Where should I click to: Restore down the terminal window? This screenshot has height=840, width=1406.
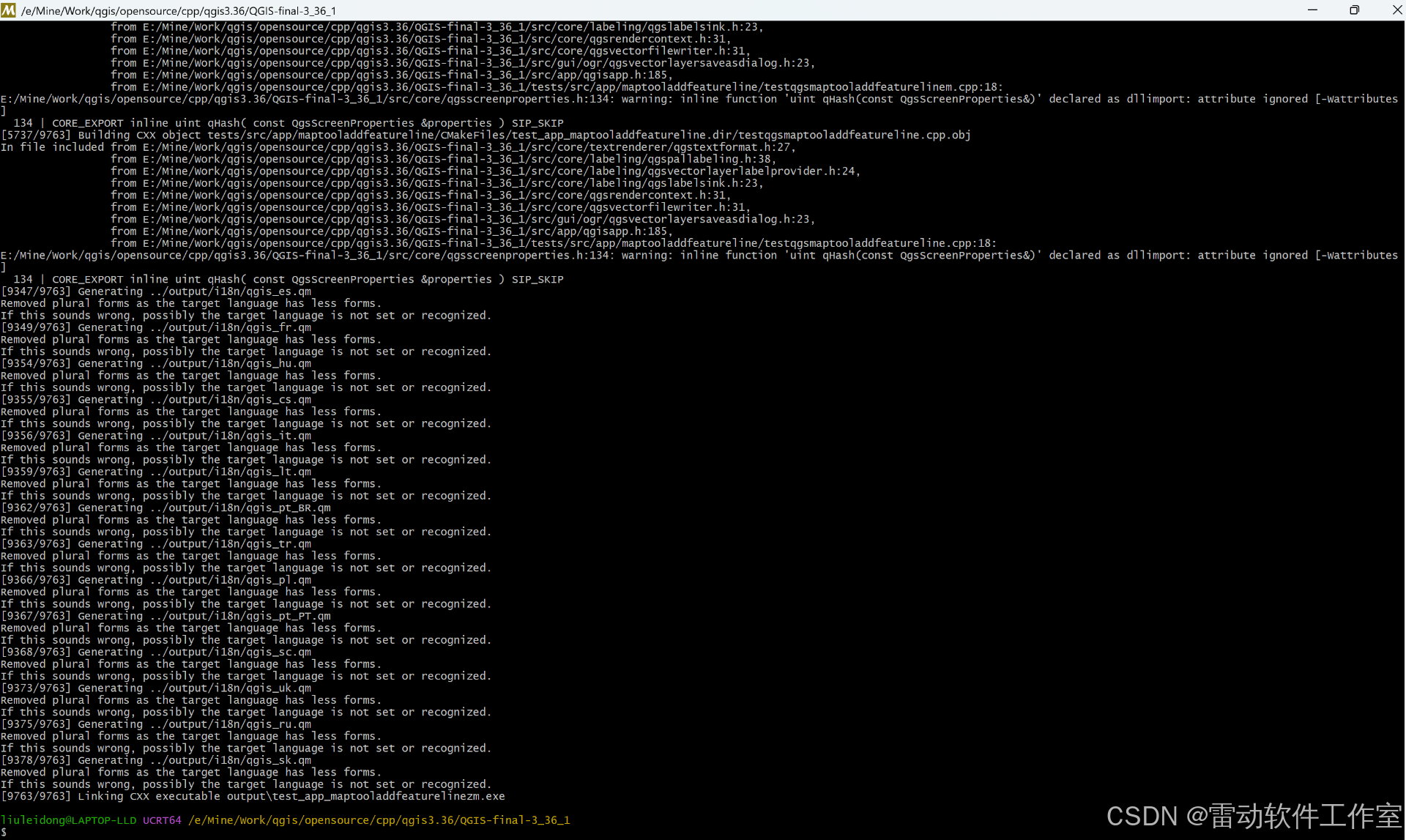[x=1354, y=10]
